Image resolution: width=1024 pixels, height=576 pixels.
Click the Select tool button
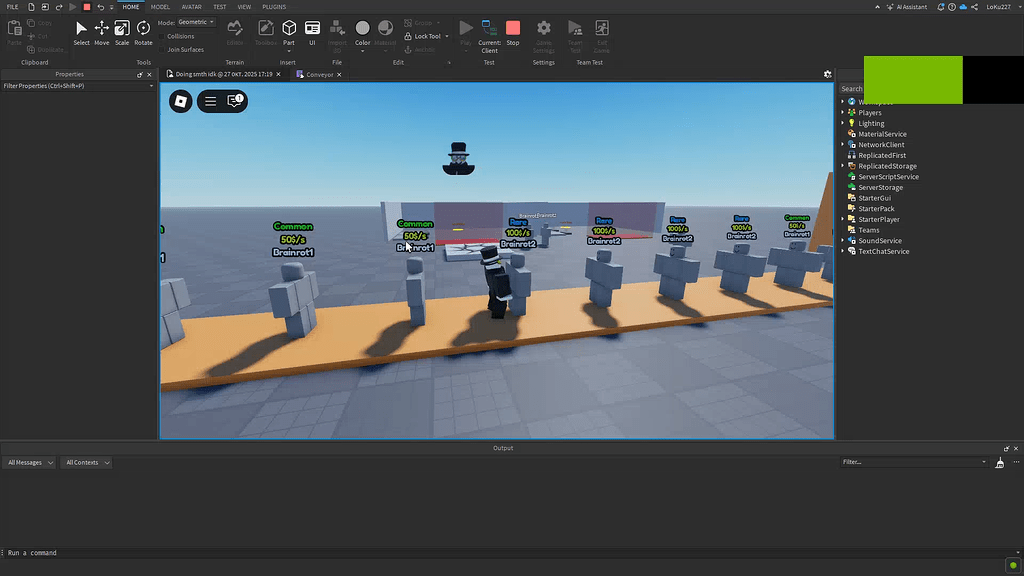click(x=81, y=33)
